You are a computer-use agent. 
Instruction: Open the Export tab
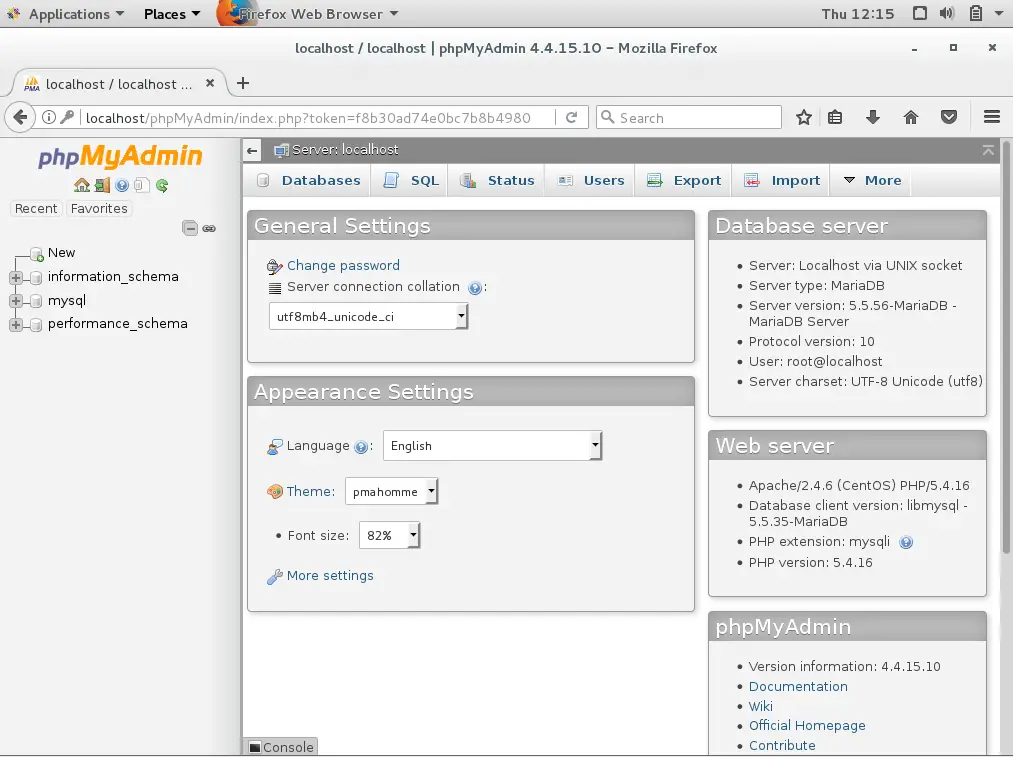[684, 181]
